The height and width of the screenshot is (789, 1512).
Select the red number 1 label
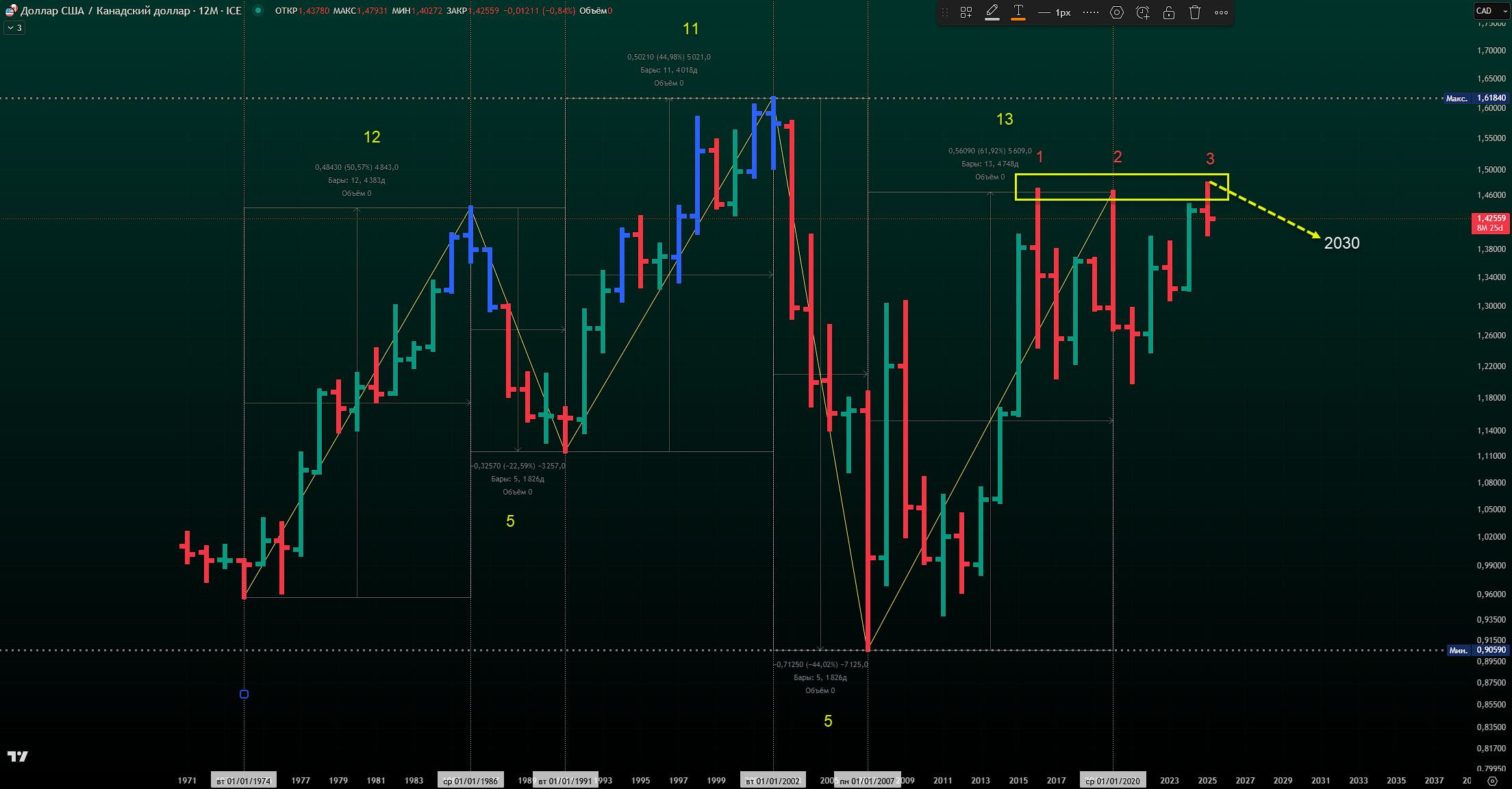point(1039,157)
